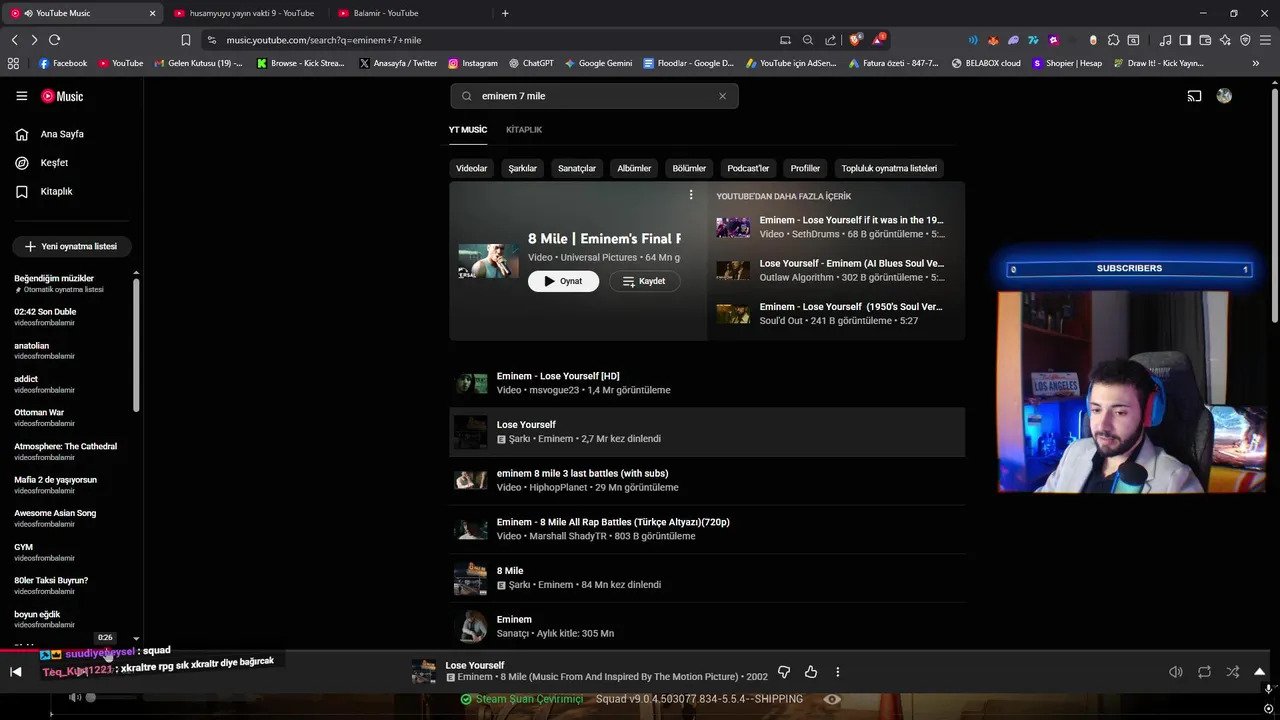Go back in browser history

pos(14,40)
